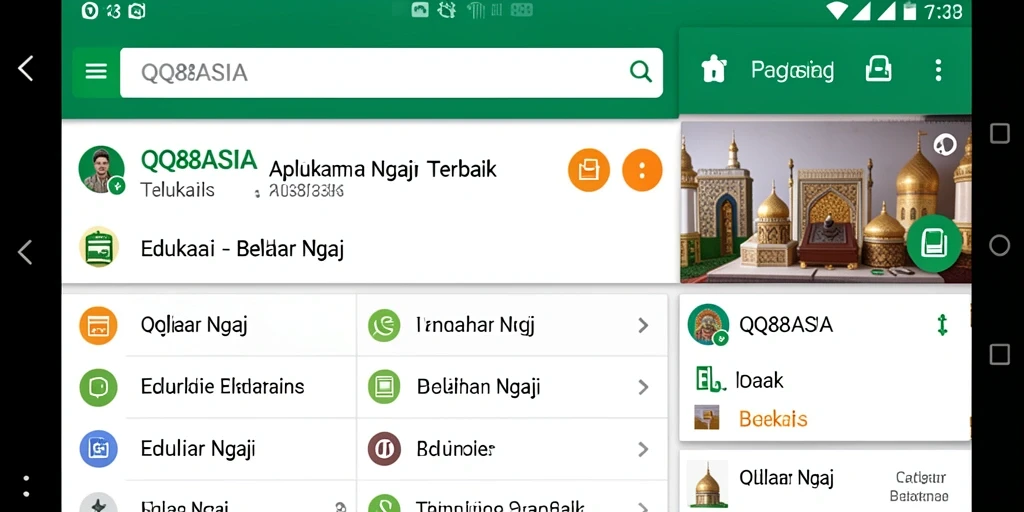This screenshot has height=512, width=1024.
Task: Select the Aplukama Ngaji Terbaik text
Action: coord(383,170)
